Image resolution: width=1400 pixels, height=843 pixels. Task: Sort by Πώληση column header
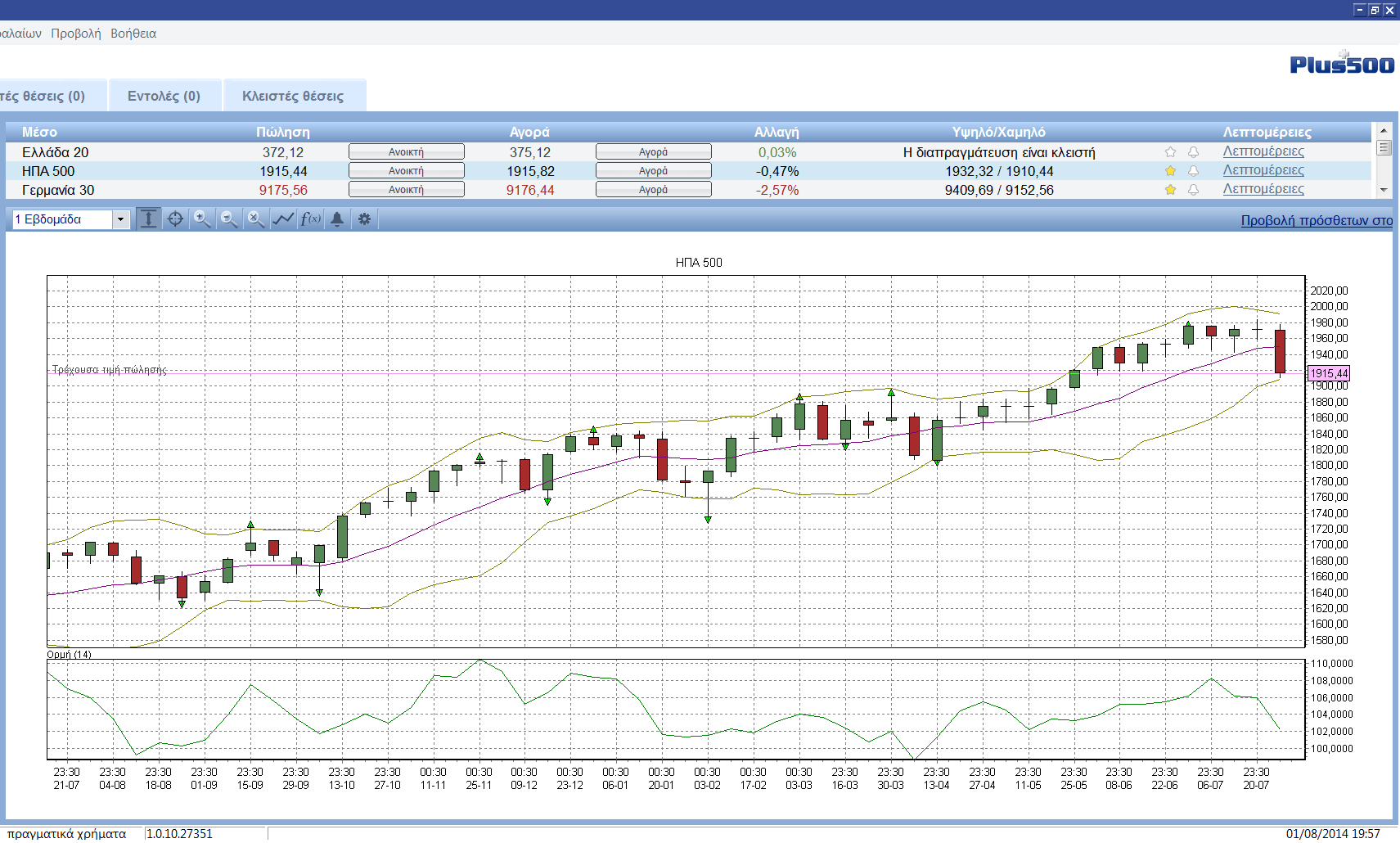pos(283,132)
